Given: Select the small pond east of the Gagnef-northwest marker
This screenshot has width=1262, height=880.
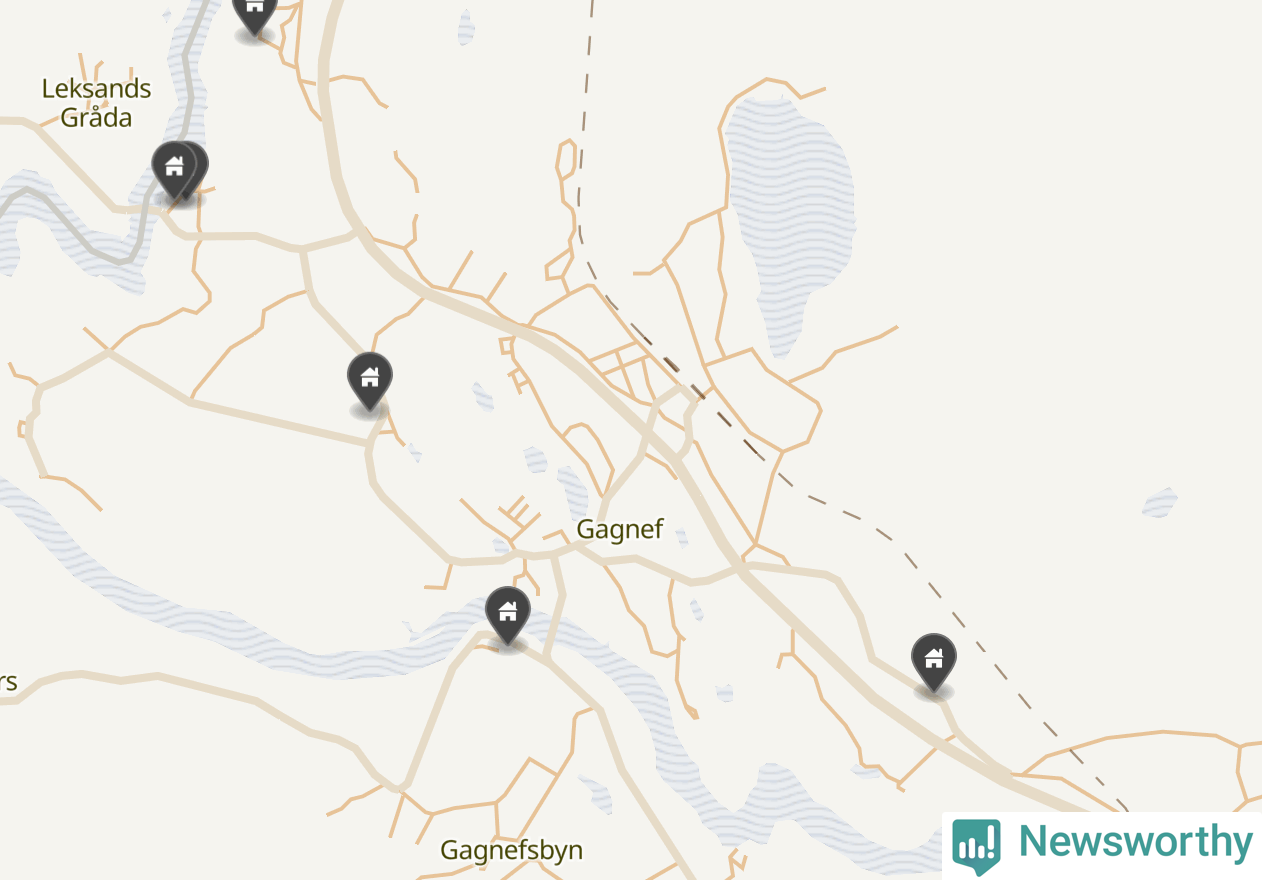Looking at the screenshot, I should [483, 397].
